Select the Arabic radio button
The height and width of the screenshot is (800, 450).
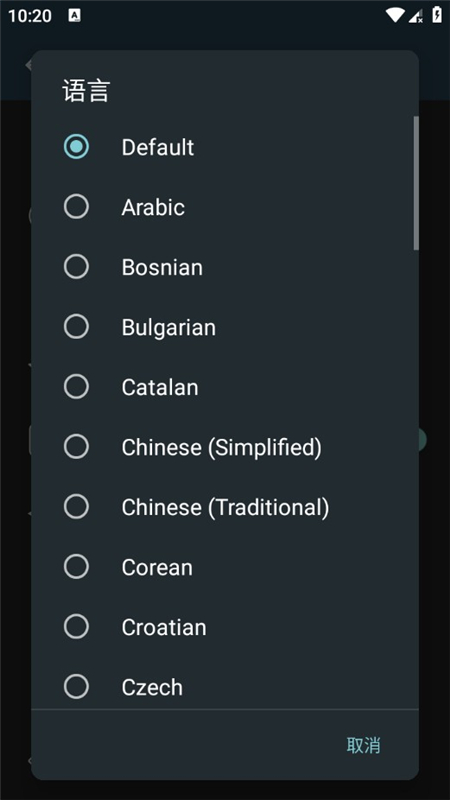click(76, 207)
